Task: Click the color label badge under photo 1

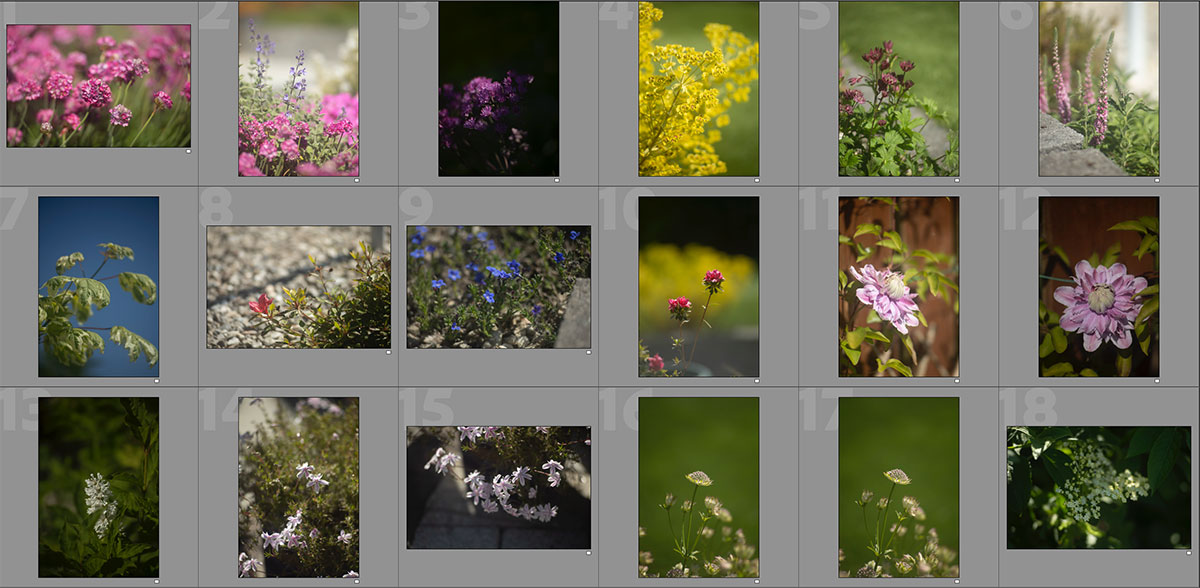Action: click(x=188, y=151)
